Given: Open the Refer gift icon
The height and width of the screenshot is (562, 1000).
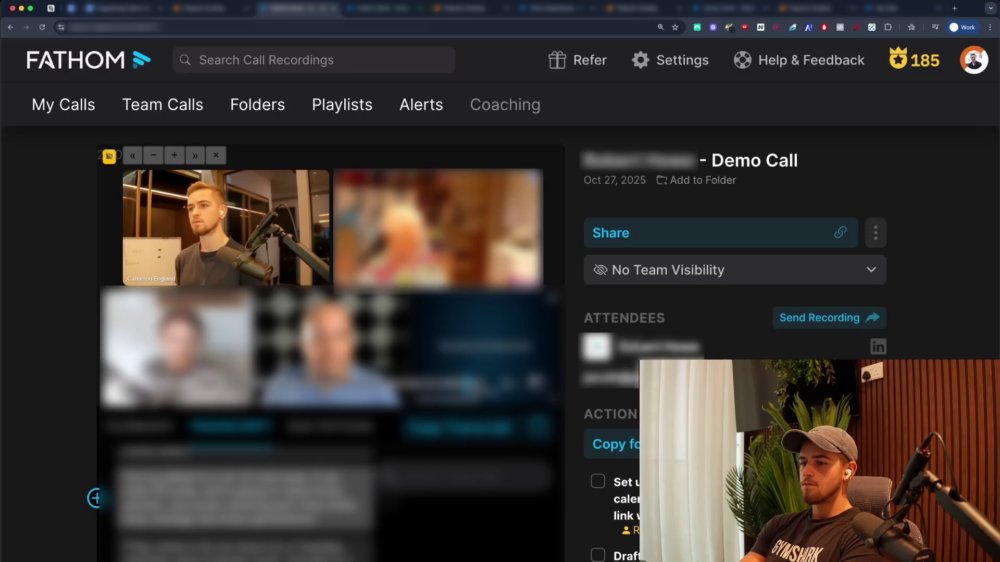Looking at the screenshot, I should (557, 60).
